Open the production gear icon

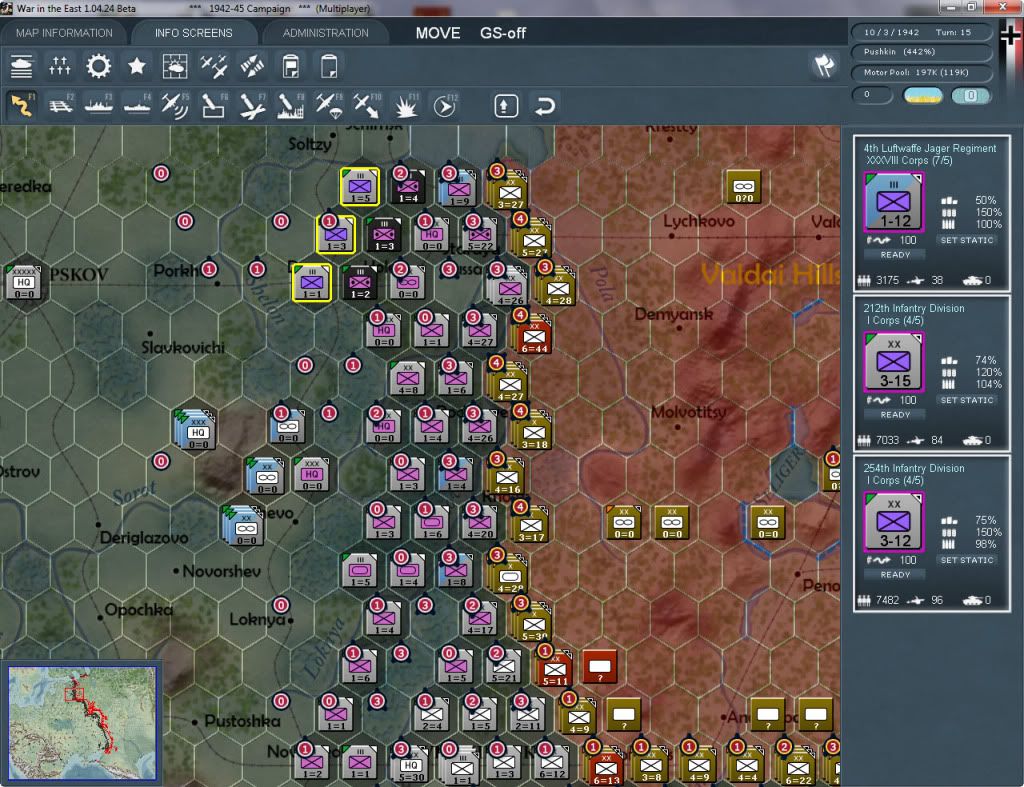99,66
